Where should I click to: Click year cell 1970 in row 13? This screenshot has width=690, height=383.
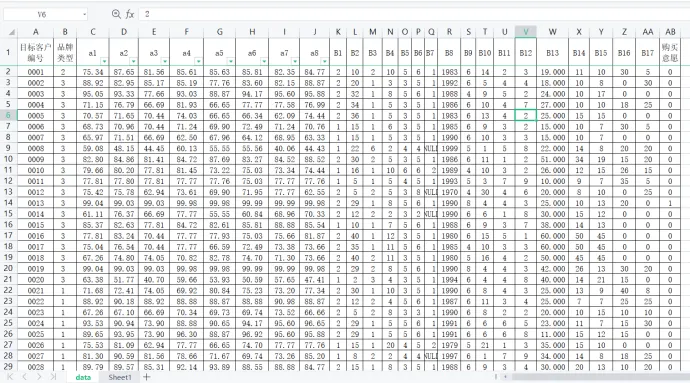pyautogui.click(x=449, y=192)
